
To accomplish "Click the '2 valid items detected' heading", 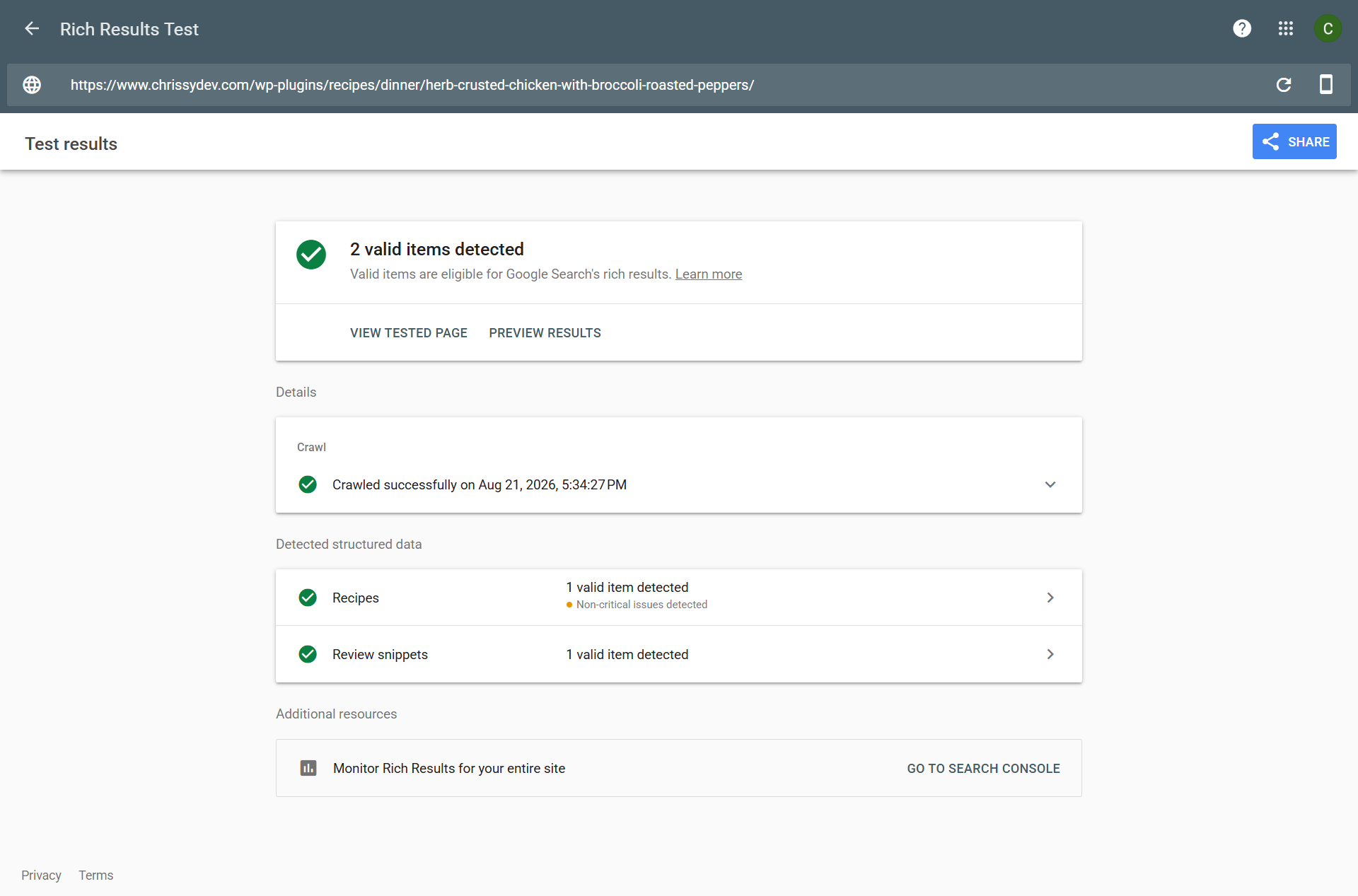I will click(x=437, y=250).
